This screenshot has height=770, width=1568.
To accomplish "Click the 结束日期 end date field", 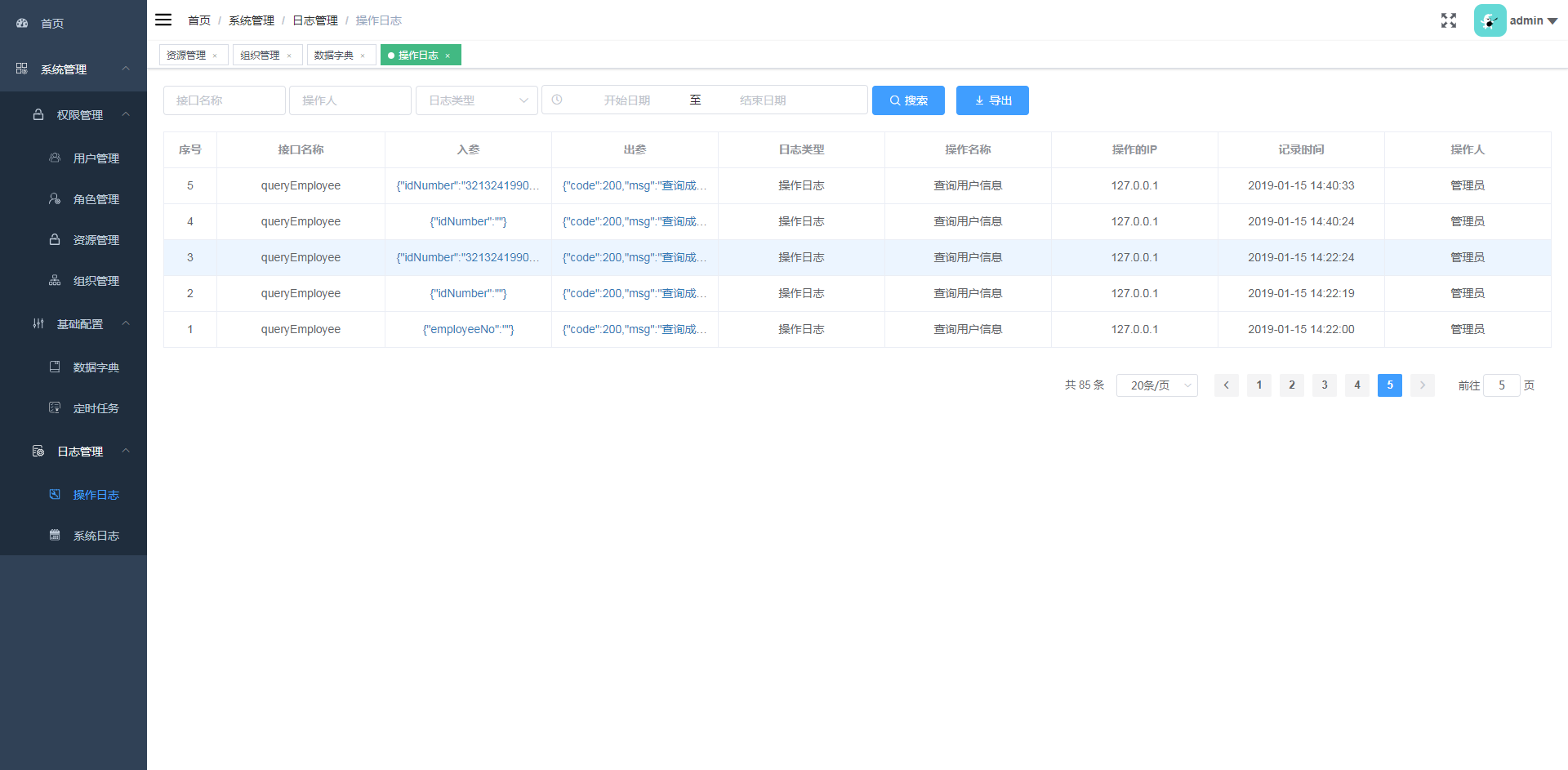I will pos(763,100).
